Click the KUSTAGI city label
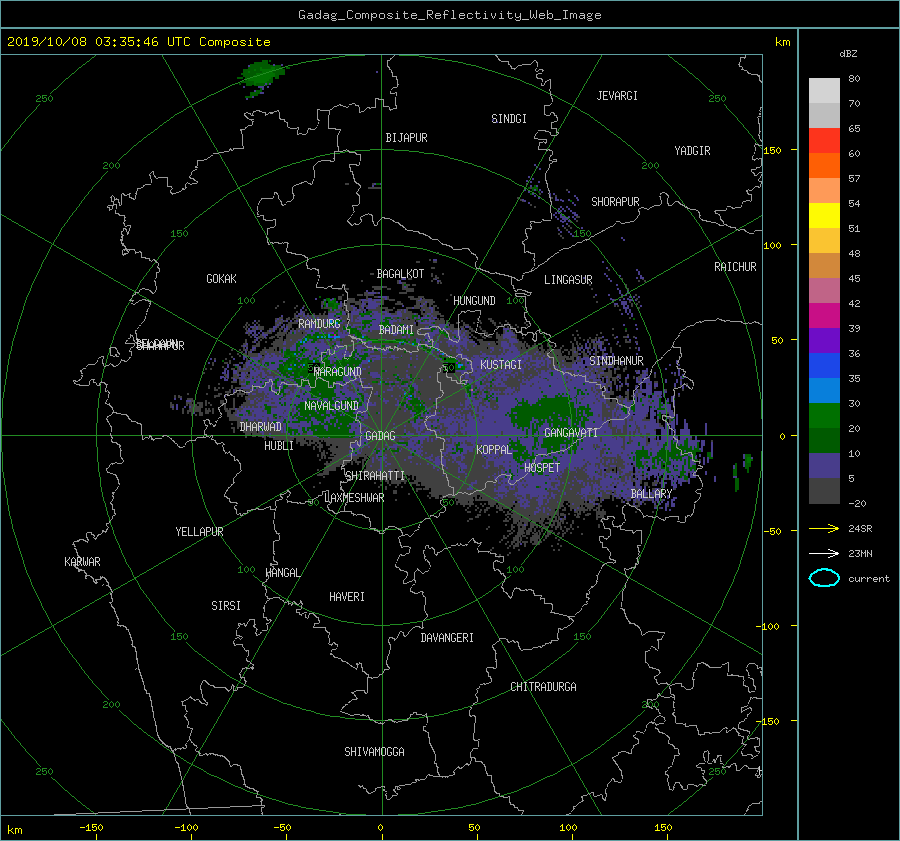 (x=501, y=365)
